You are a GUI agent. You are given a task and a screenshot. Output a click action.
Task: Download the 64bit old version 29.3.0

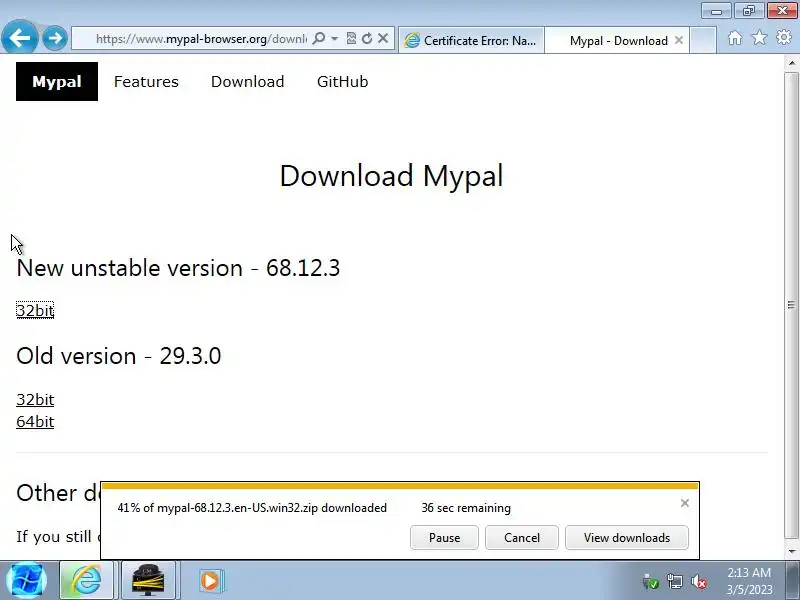35,422
